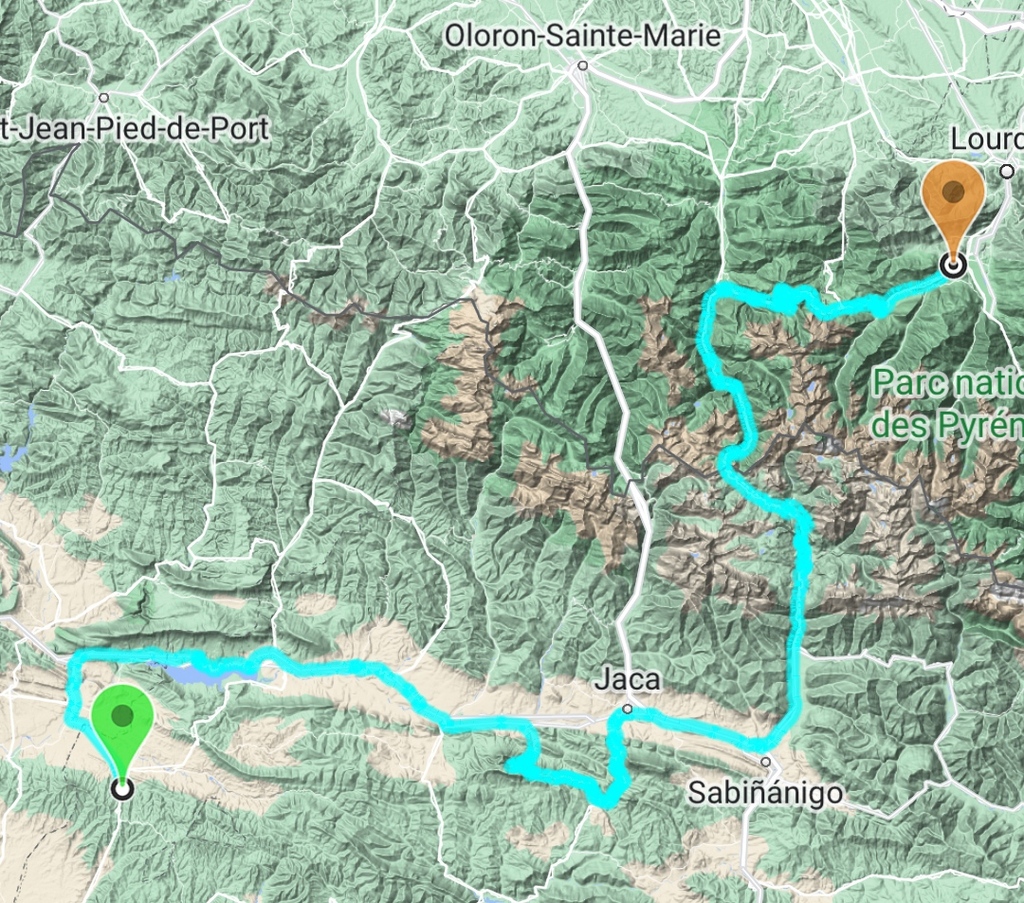The width and height of the screenshot is (1024, 903).
Task: Select the Oloron-Sainte-Marie map label
Action: tap(583, 35)
